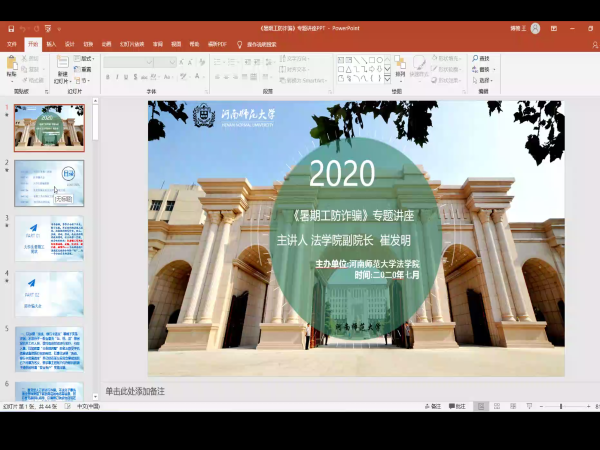Click the spell-check icon in the status bar

click(68, 406)
